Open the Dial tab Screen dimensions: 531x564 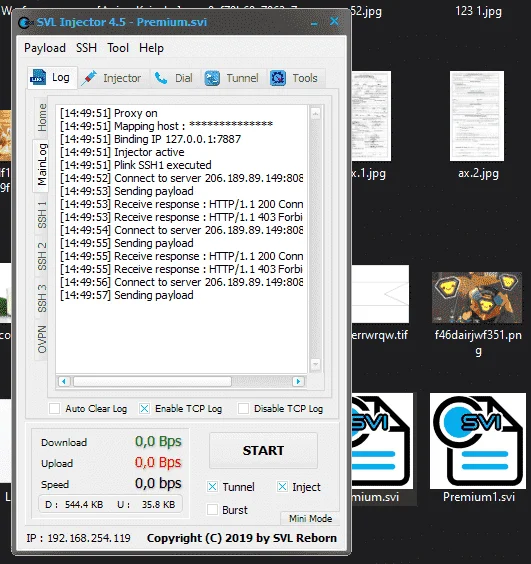[176, 78]
